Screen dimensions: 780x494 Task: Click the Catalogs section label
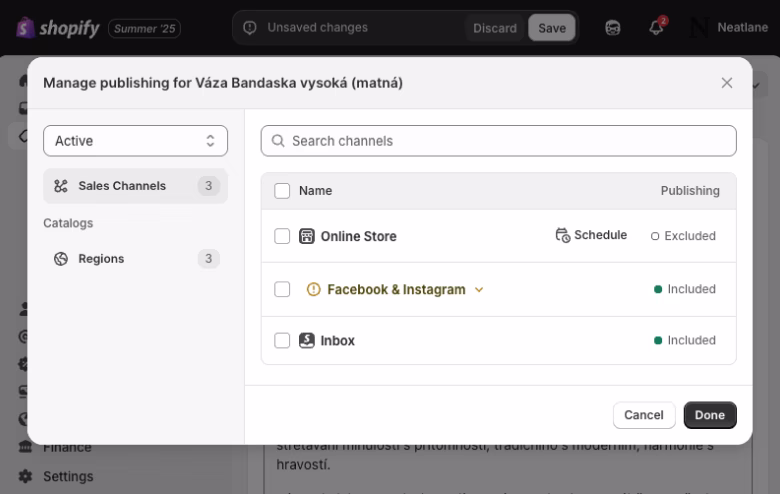68,223
